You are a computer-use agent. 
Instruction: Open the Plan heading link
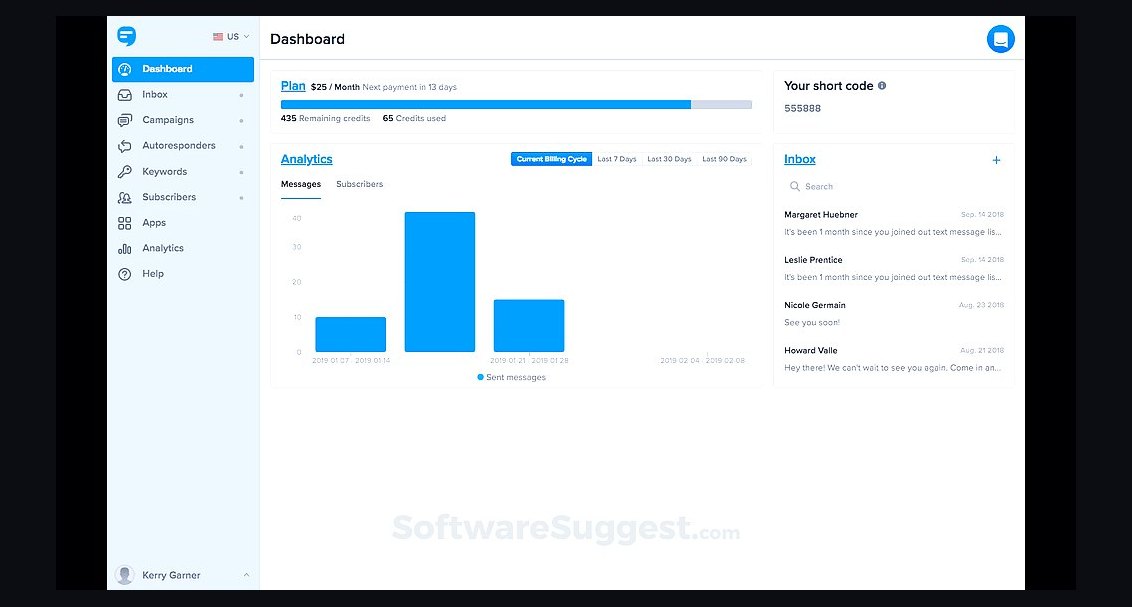pyautogui.click(x=293, y=86)
